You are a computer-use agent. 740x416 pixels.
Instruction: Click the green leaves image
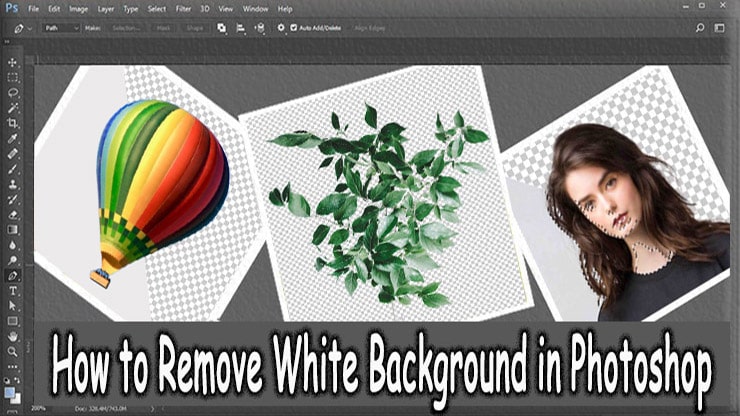point(380,205)
